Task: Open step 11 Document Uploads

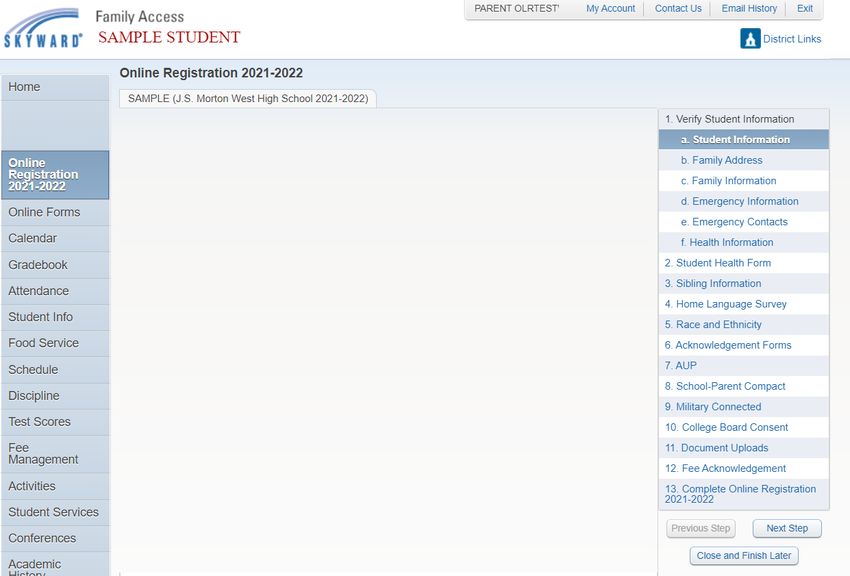Action: tap(716, 448)
